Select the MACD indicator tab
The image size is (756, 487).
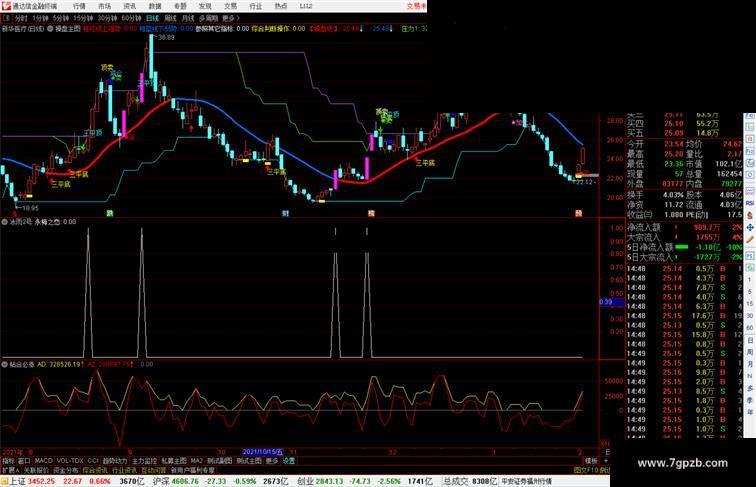point(43,461)
